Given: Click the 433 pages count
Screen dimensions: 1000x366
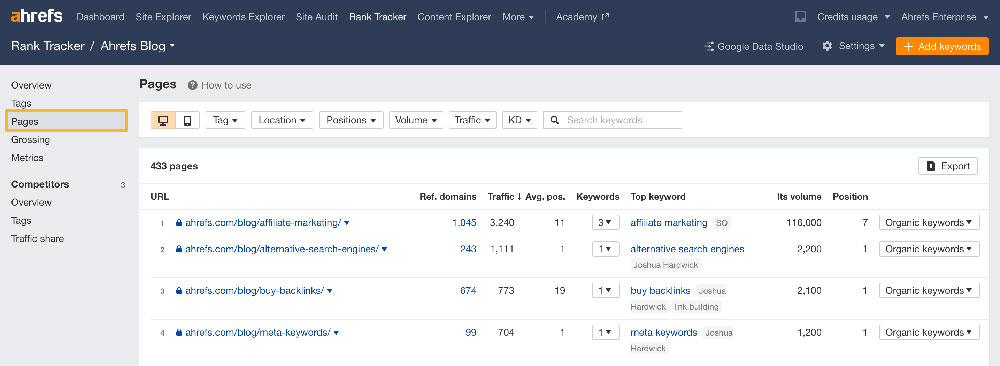Looking at the screenshot, I should tap(174, 166).
